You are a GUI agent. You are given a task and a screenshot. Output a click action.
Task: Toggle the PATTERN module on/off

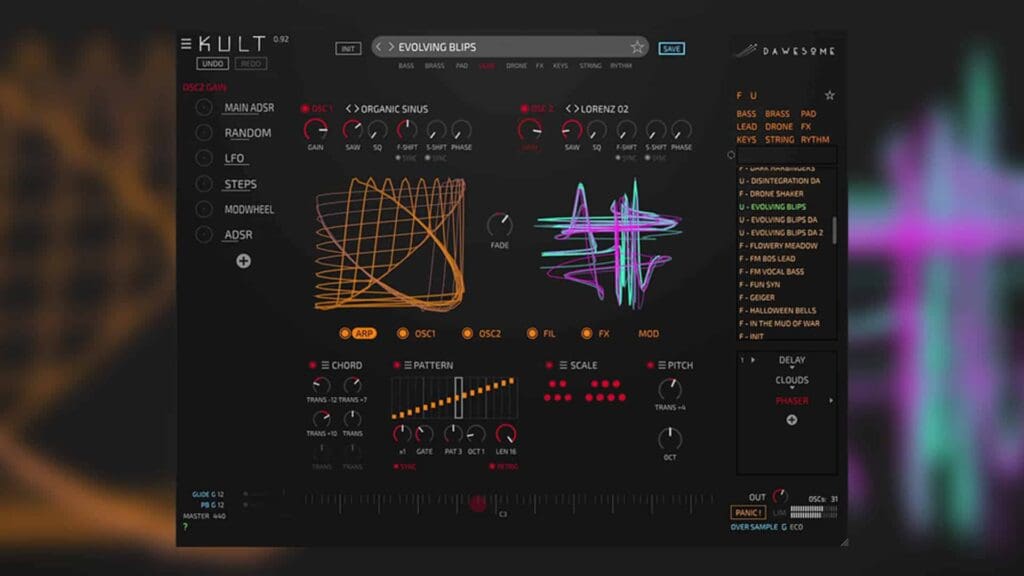(x=396, y=365)
